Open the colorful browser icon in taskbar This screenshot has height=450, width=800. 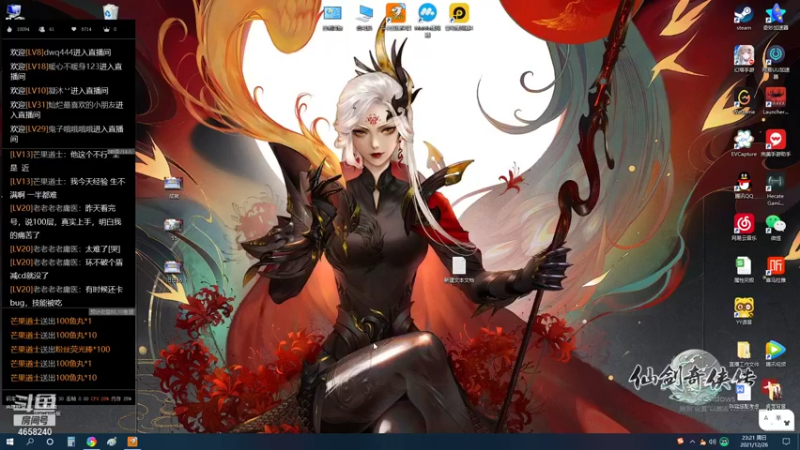[91, 442]
